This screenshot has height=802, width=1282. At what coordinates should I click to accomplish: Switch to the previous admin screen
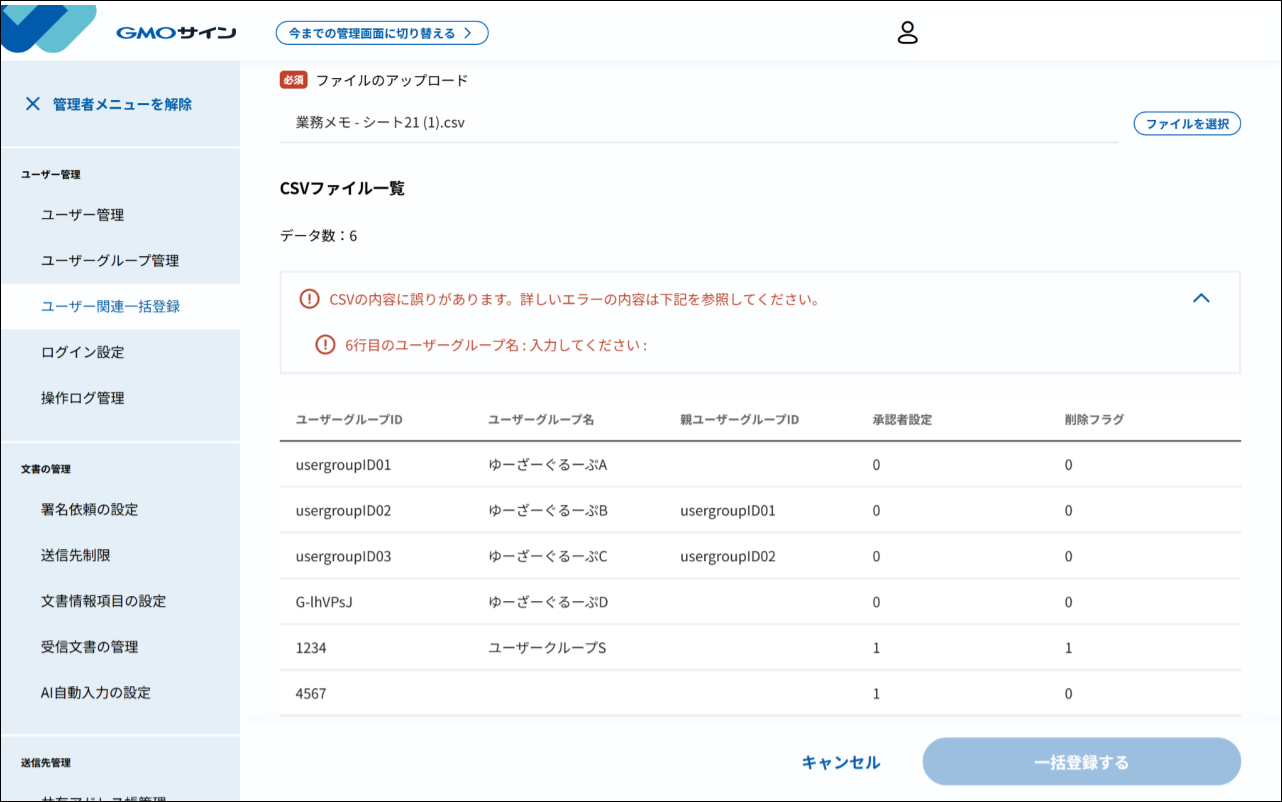click(382, 33)
